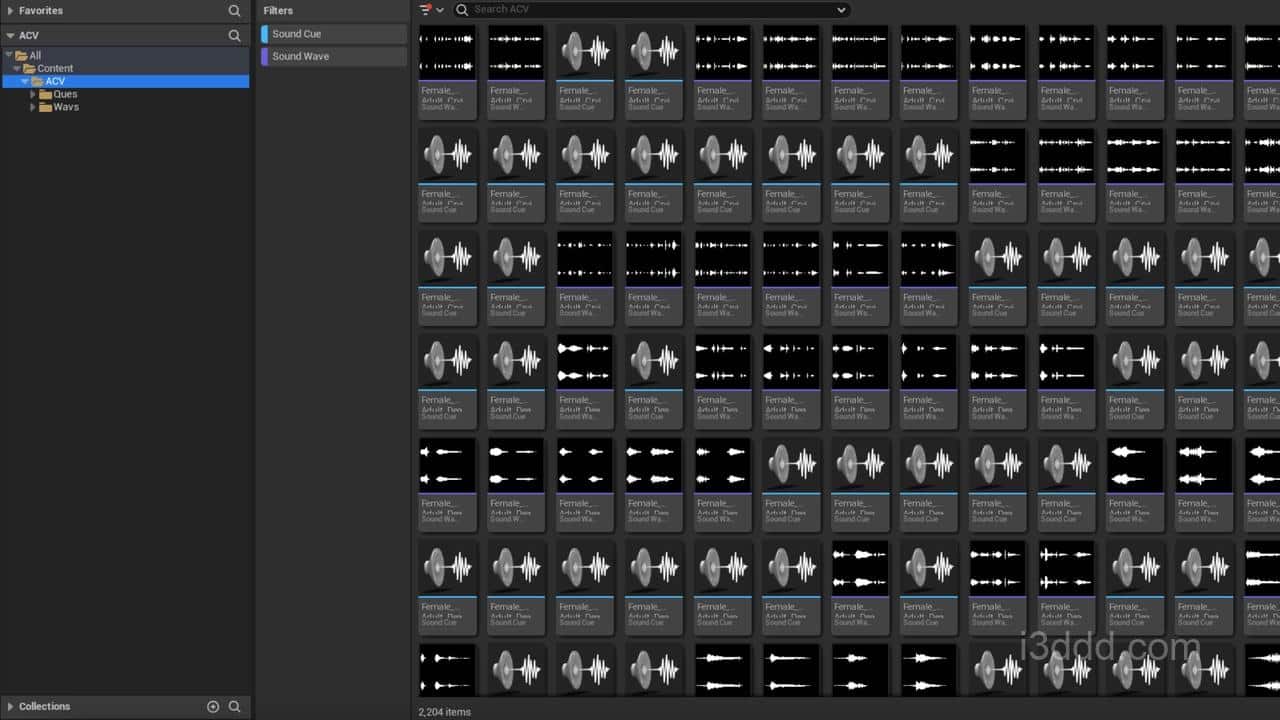1280x720 pixels.
Task: Select the highlighted ACV folder
Action: pos(55,82)
